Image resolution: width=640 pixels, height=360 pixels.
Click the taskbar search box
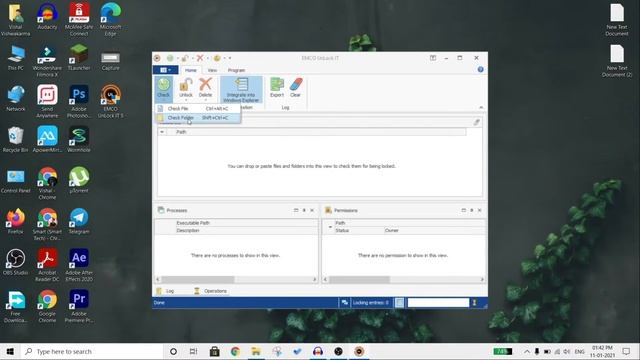point(92,351)
